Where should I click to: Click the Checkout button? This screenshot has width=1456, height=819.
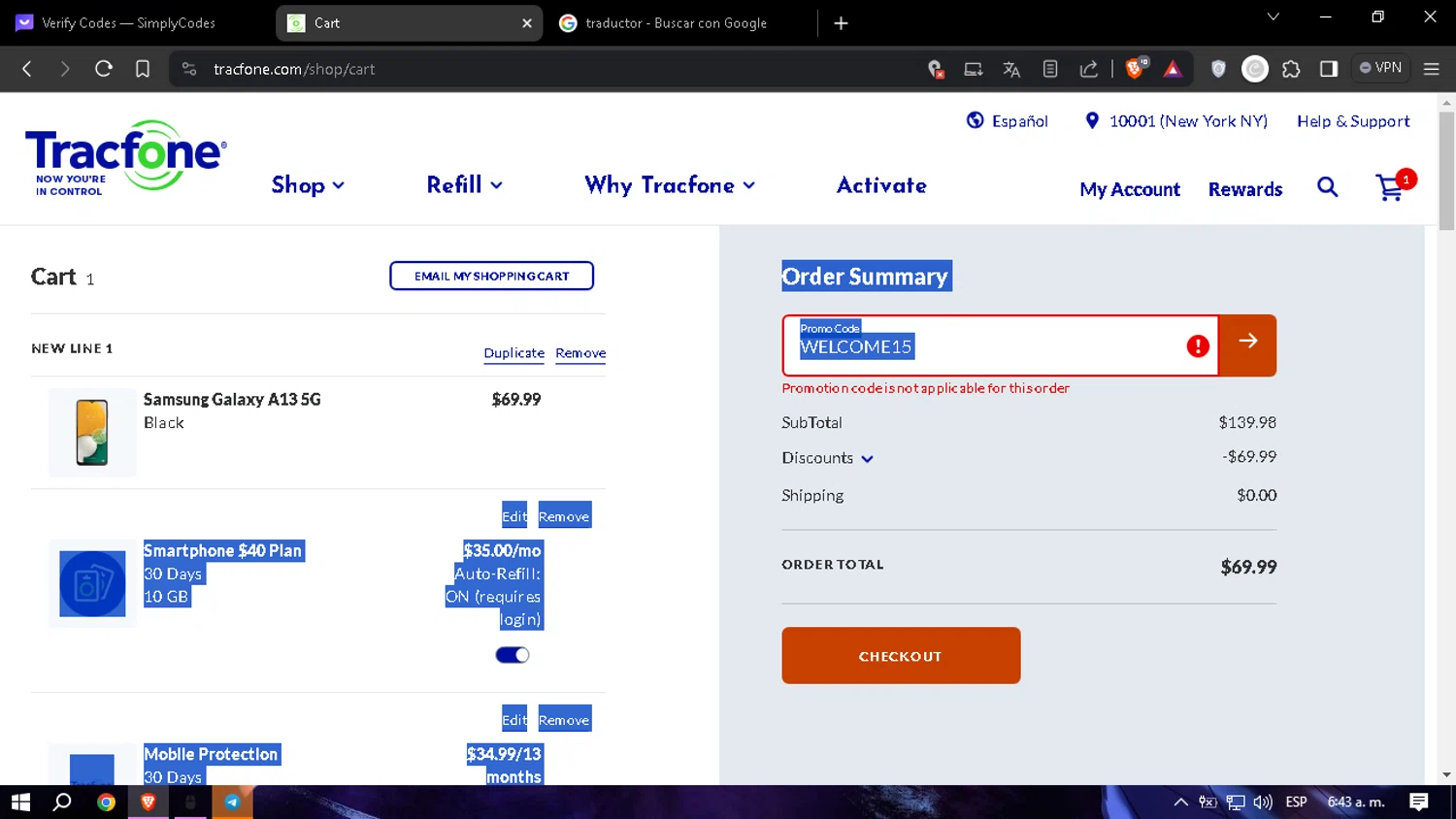coord(901,656)
